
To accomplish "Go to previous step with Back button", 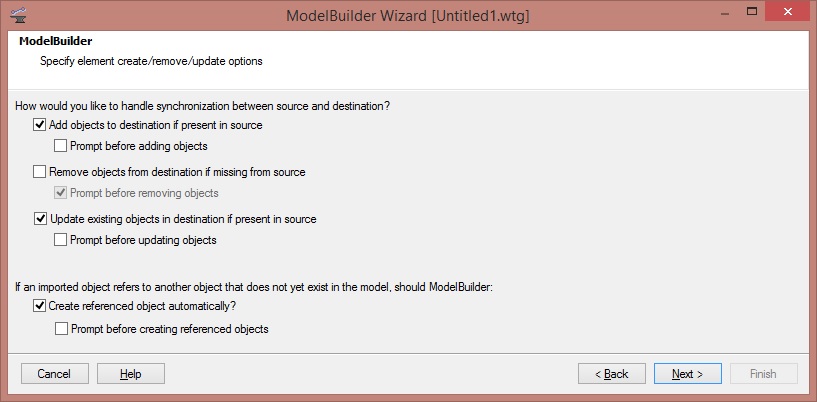I will tap(612, 374).
